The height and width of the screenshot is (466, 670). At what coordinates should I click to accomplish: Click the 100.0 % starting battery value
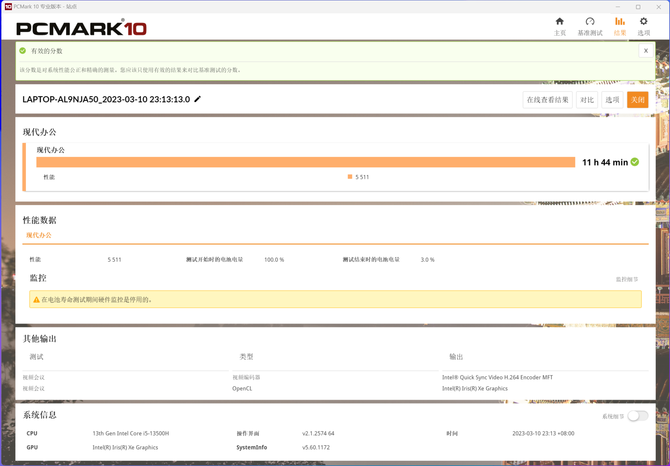[x=274, y=260]
